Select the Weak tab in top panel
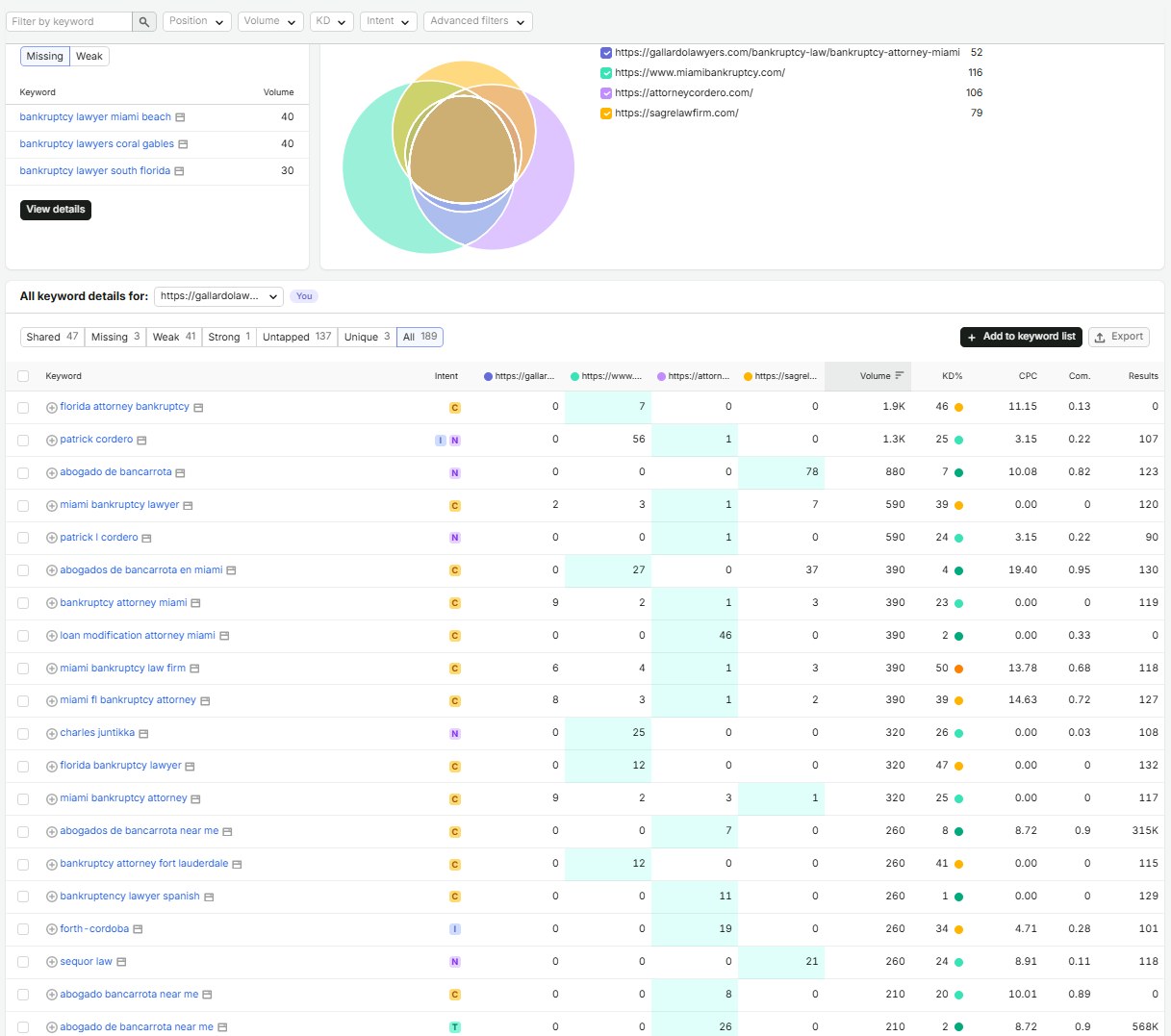This screenshot has height=1036, width=1171. [x=89, y=57]
